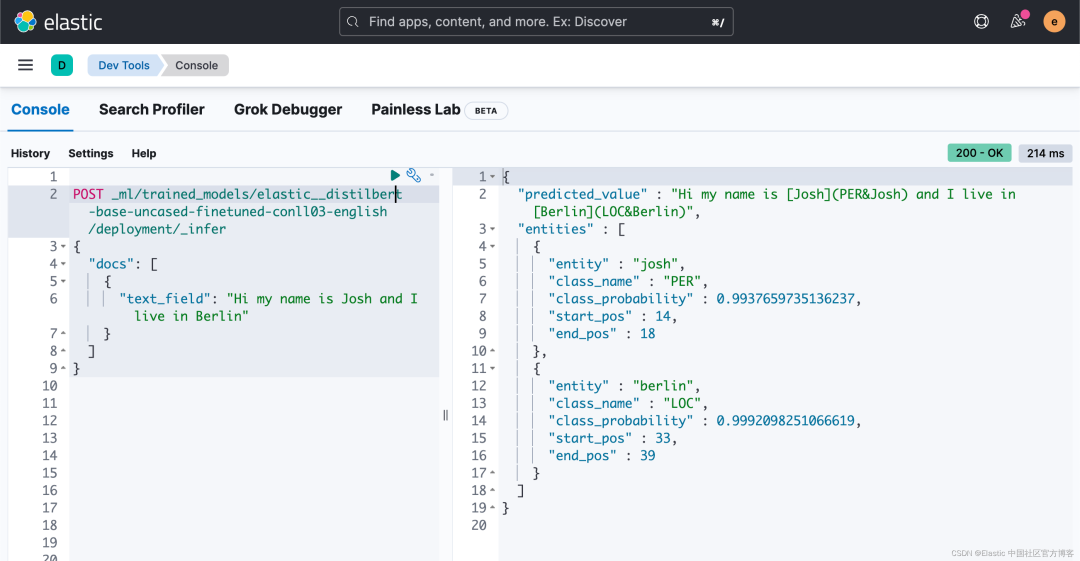Collapse the docs array fold arrow
This screenshot has height=561, width=1080.
pos(63,264)
